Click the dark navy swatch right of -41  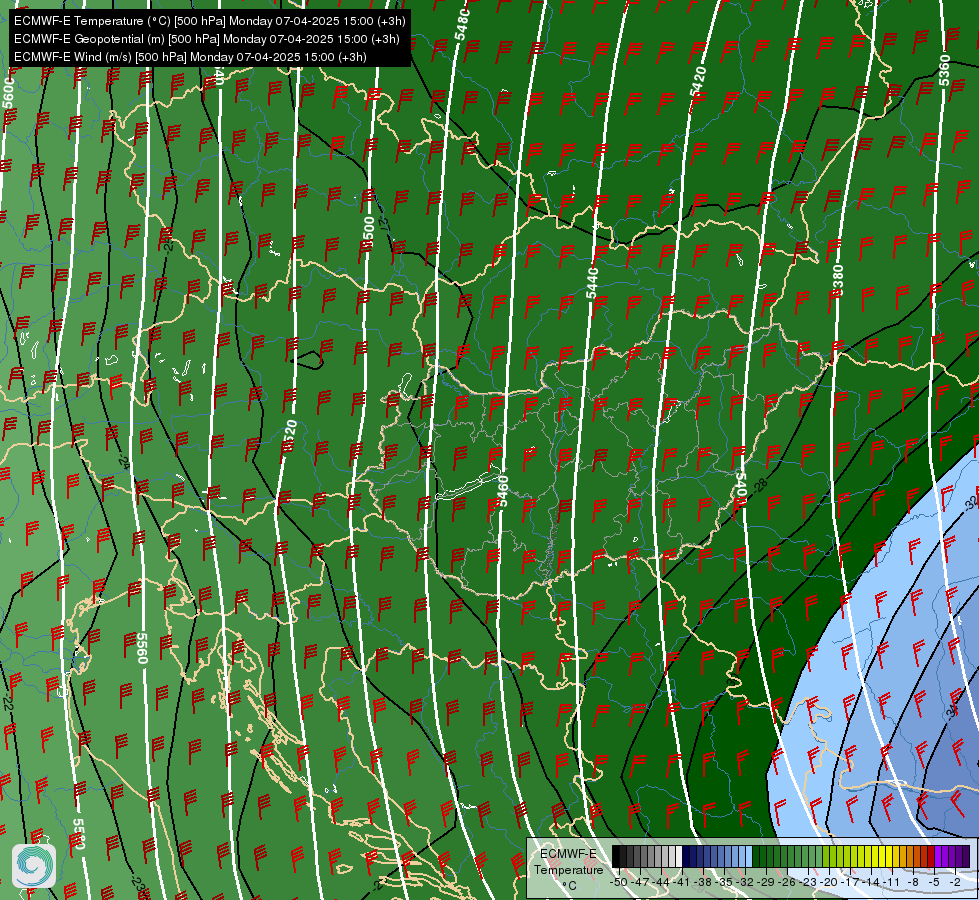click(x=686, y=856)
